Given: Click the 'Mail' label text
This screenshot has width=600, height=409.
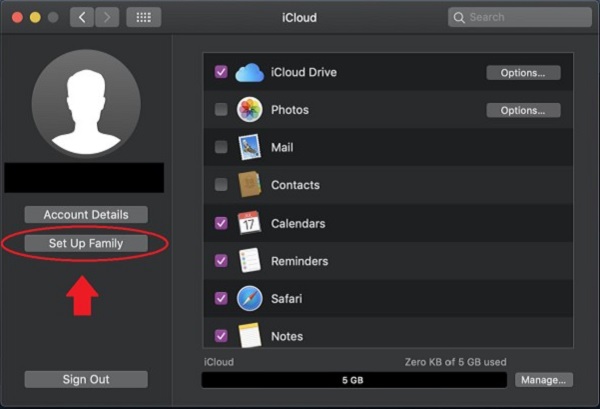Looking at the screenshot, I should [282, 147].
